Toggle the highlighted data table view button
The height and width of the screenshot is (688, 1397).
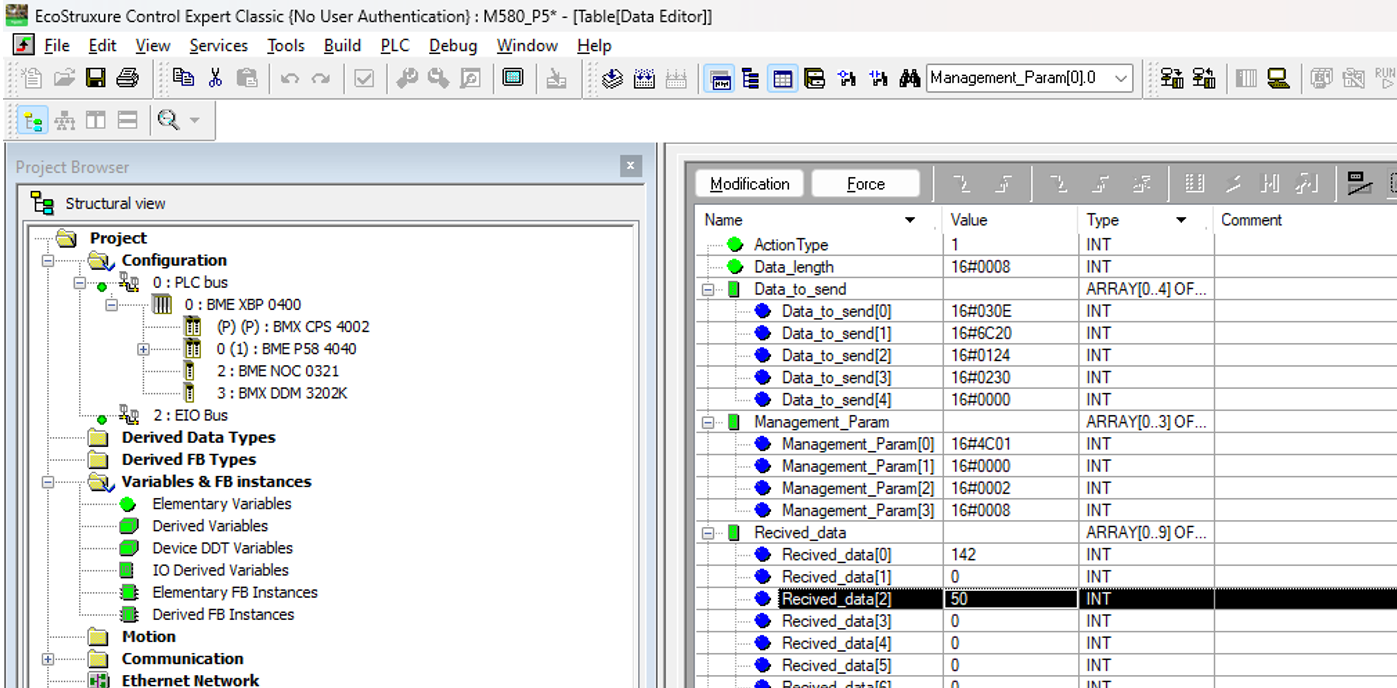click(783, 78)
